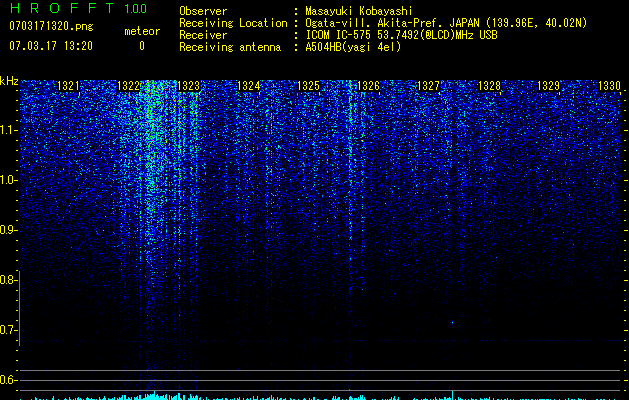Click the ICOM IC-575 receiver details
629x400 pixels.
[x=401, y=35]
